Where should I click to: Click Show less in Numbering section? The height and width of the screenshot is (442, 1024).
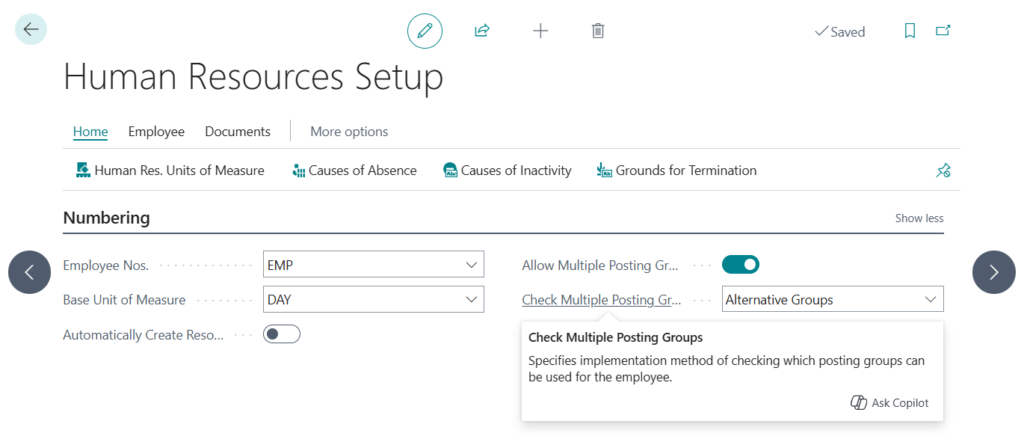click(918, 219)
